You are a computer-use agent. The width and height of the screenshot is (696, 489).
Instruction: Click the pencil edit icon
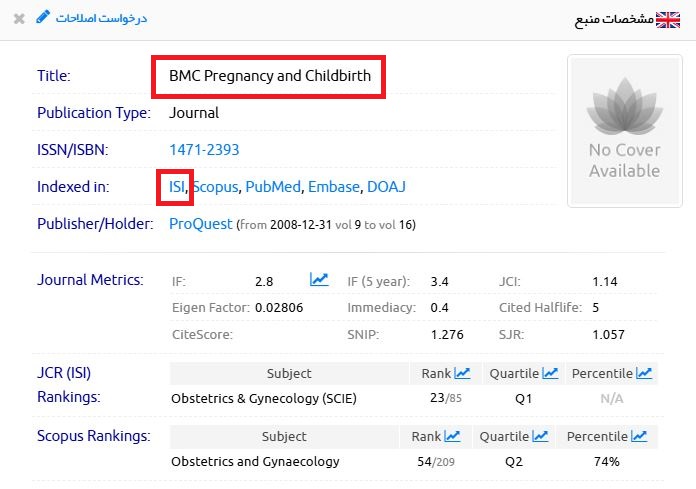pyautogui.click(x=42, y=17)
